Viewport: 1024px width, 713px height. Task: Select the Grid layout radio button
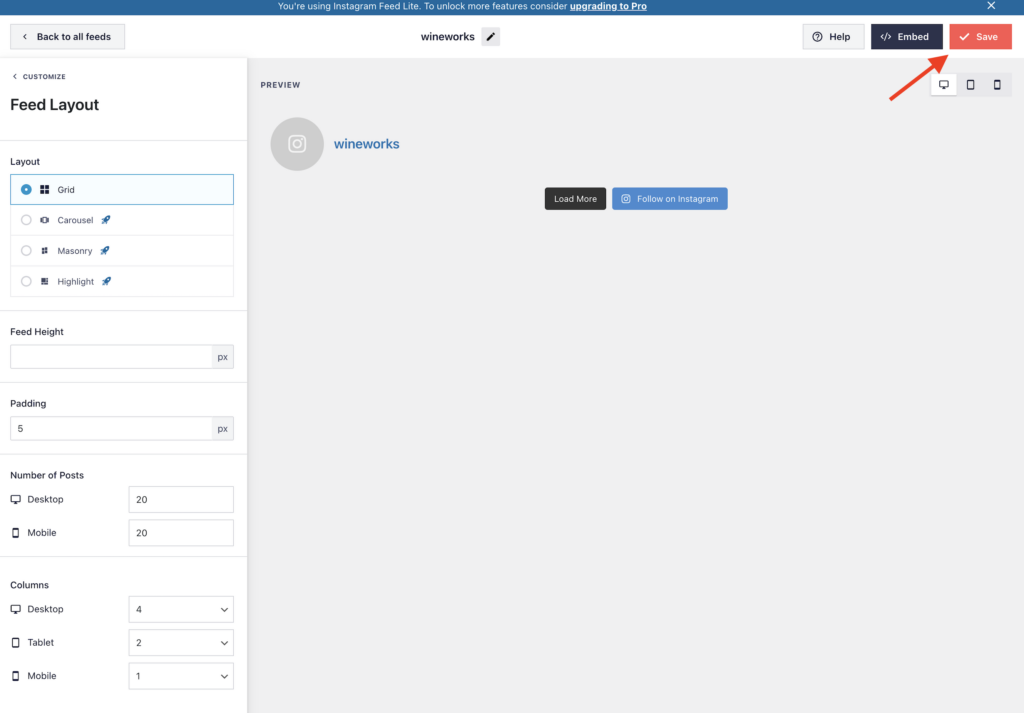click(26, 189)
